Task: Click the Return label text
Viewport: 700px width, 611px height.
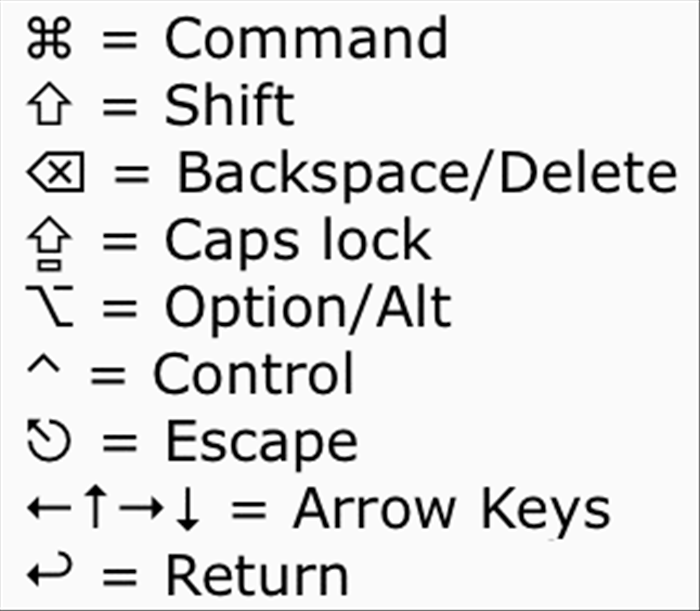Action: [x=257, y=574]
